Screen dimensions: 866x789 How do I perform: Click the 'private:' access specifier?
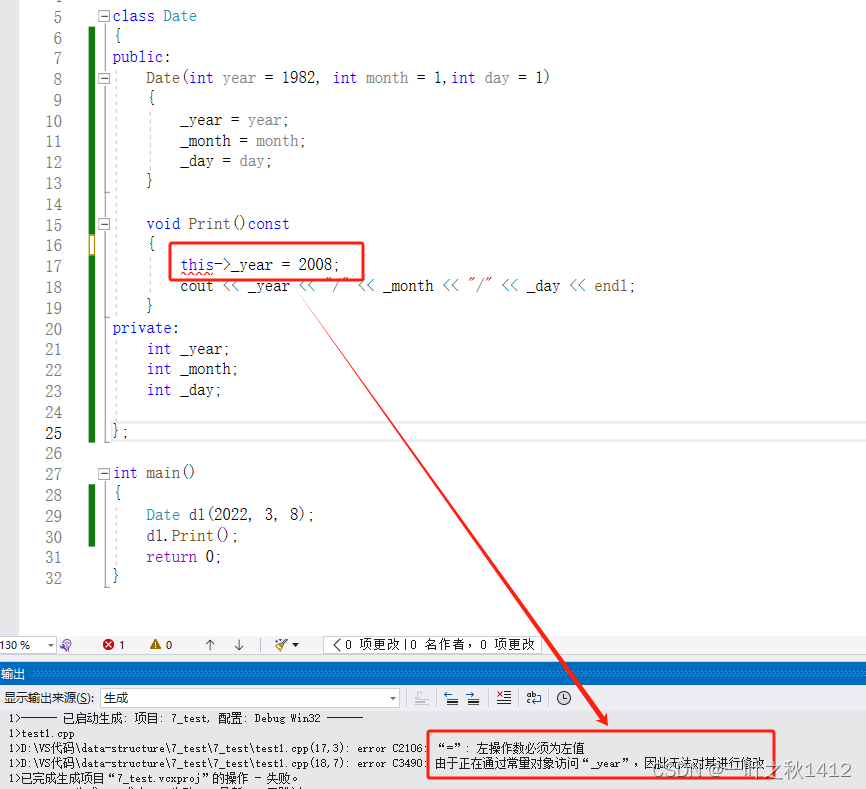point(146,329)
